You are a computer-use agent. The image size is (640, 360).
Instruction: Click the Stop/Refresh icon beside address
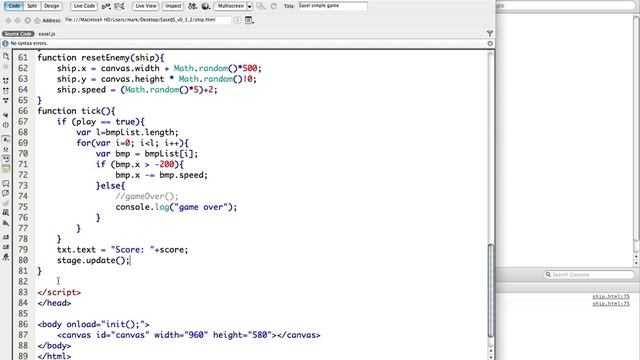[x=27, y=20]
